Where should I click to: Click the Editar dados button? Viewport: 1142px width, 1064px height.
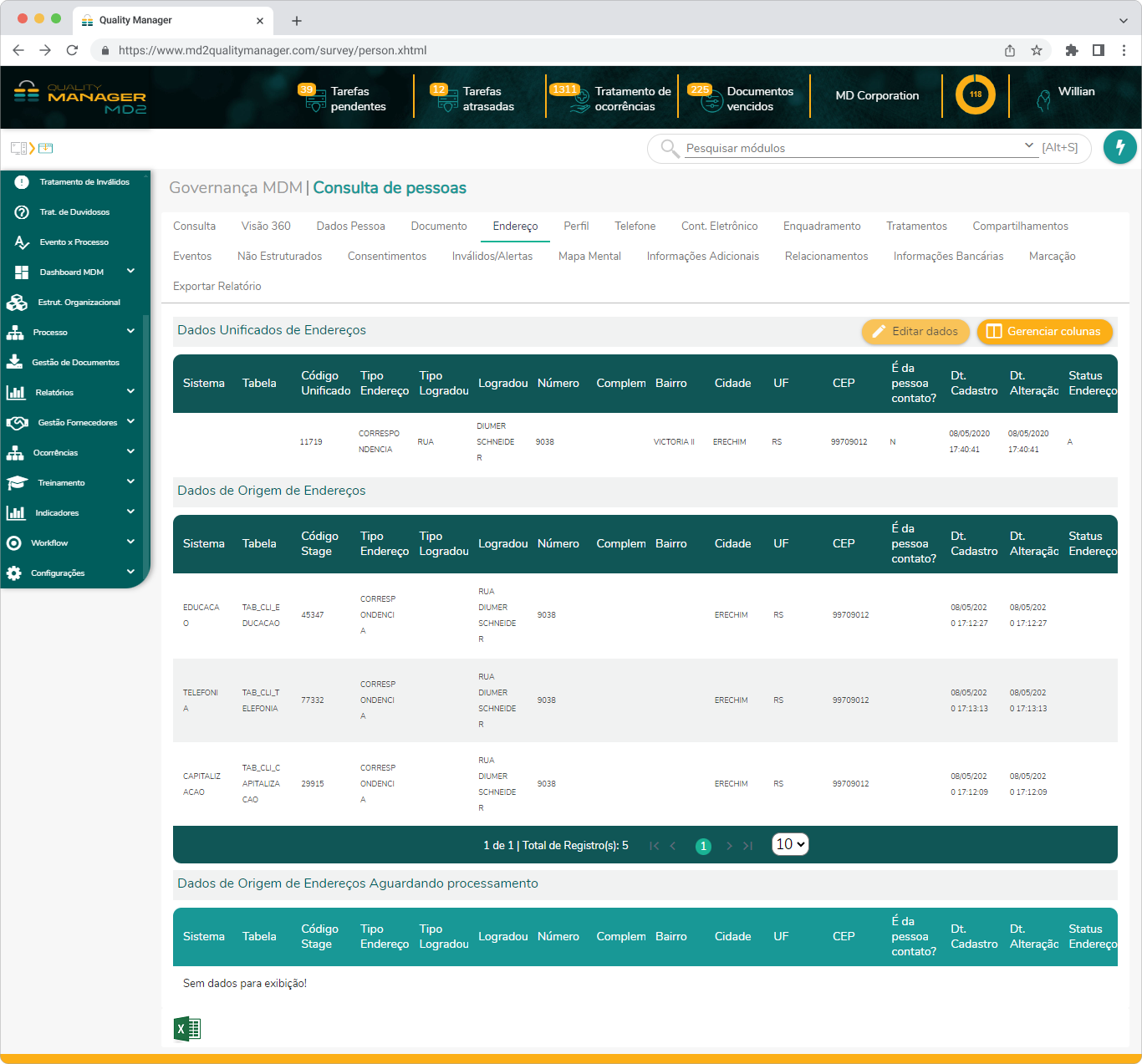[x=915, y=332]
